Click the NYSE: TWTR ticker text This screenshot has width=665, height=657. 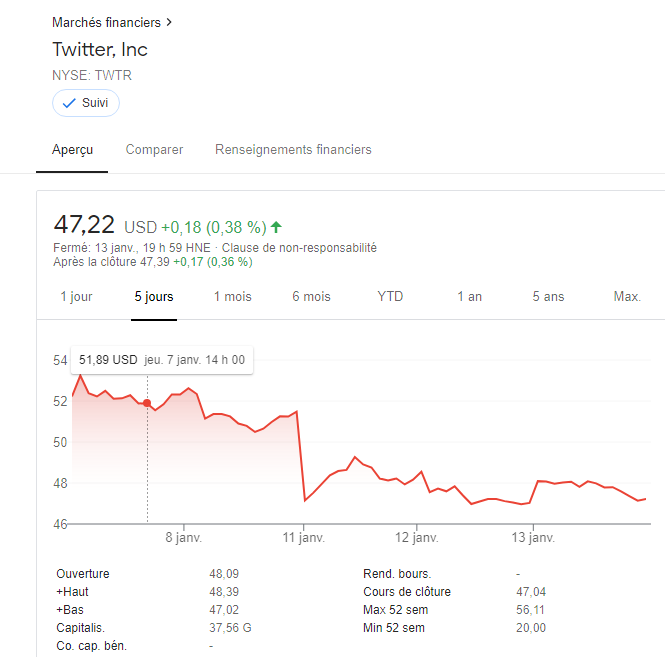pos(92,75)
